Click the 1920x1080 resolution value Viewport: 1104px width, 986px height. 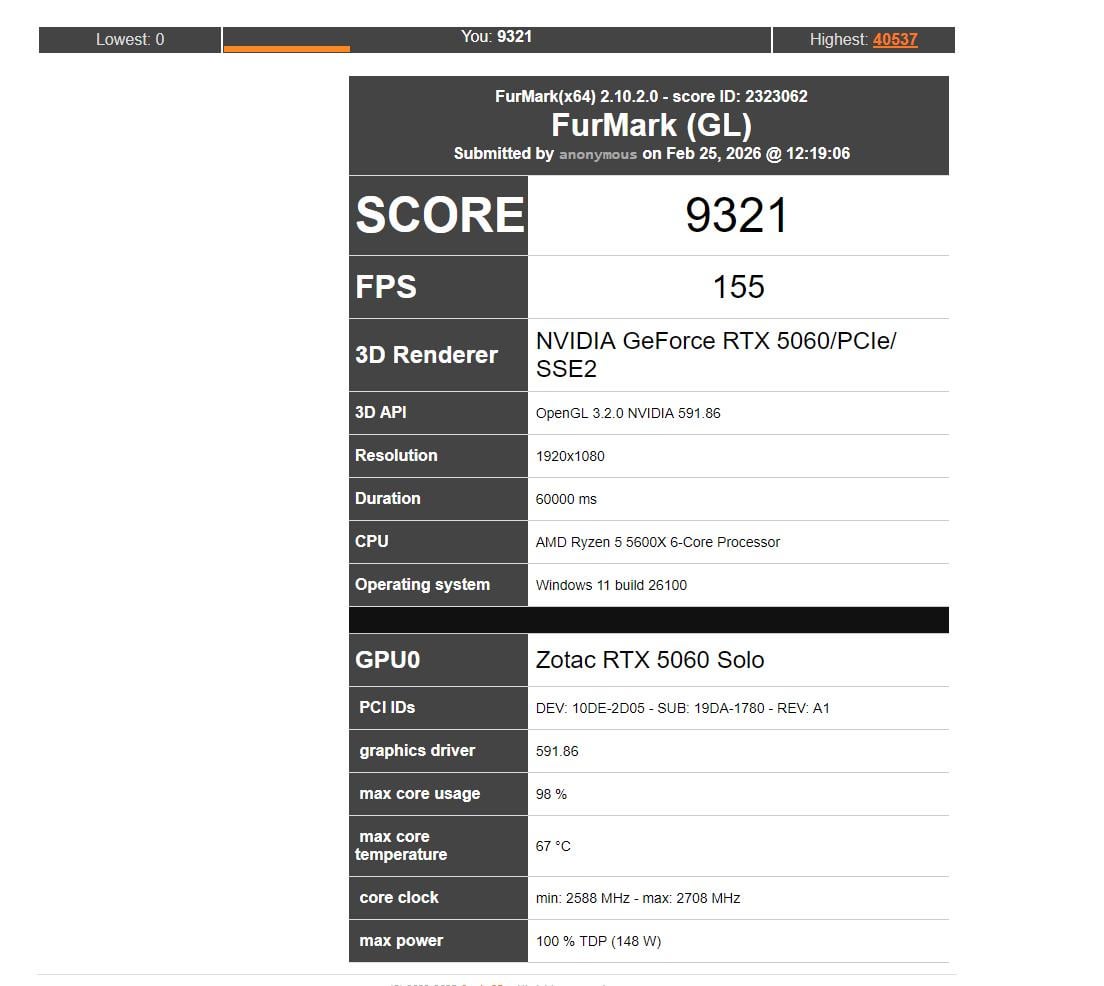pos(570,456)
